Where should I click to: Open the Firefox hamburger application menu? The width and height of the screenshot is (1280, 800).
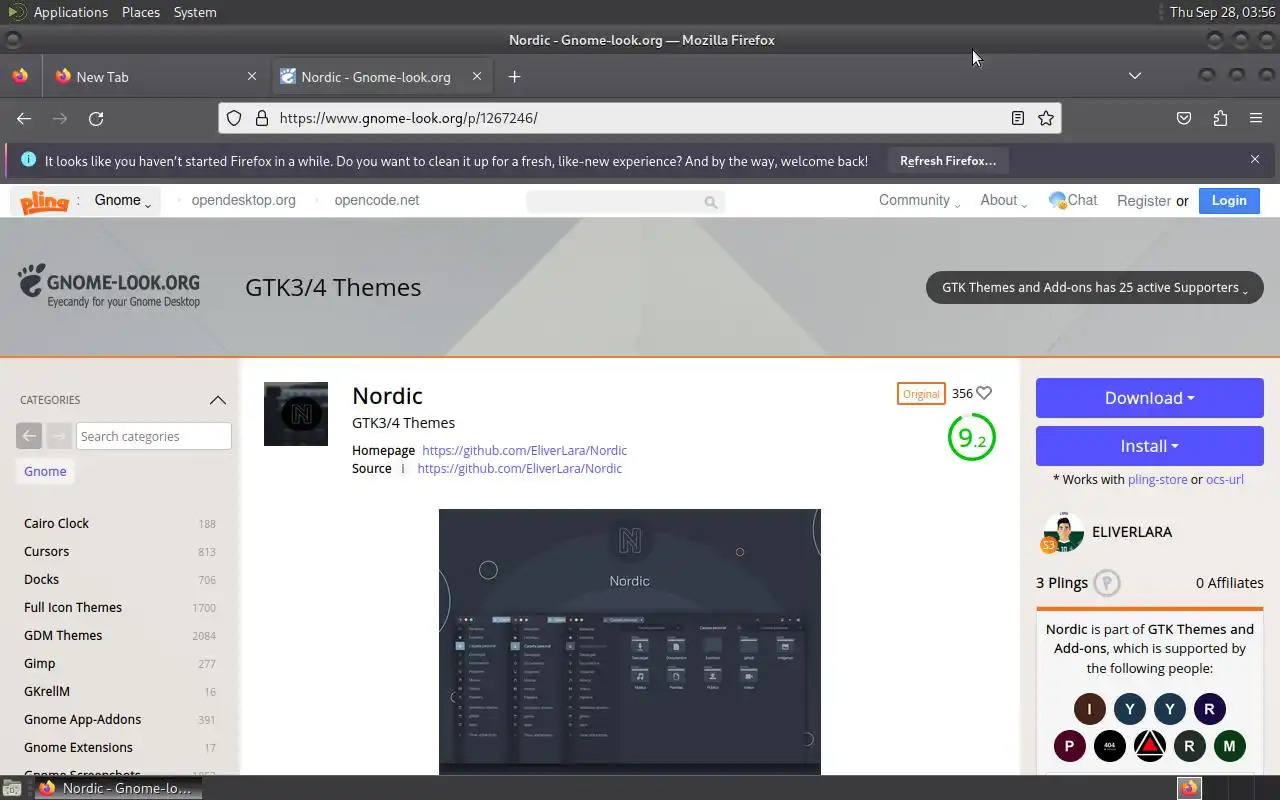point(1256,118)
